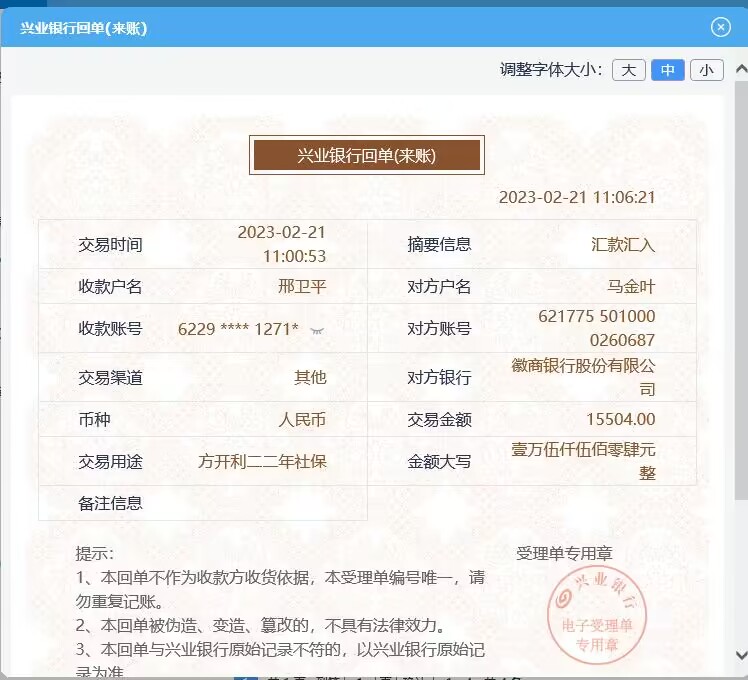Click the dialog title bar text

coord(84,28)
